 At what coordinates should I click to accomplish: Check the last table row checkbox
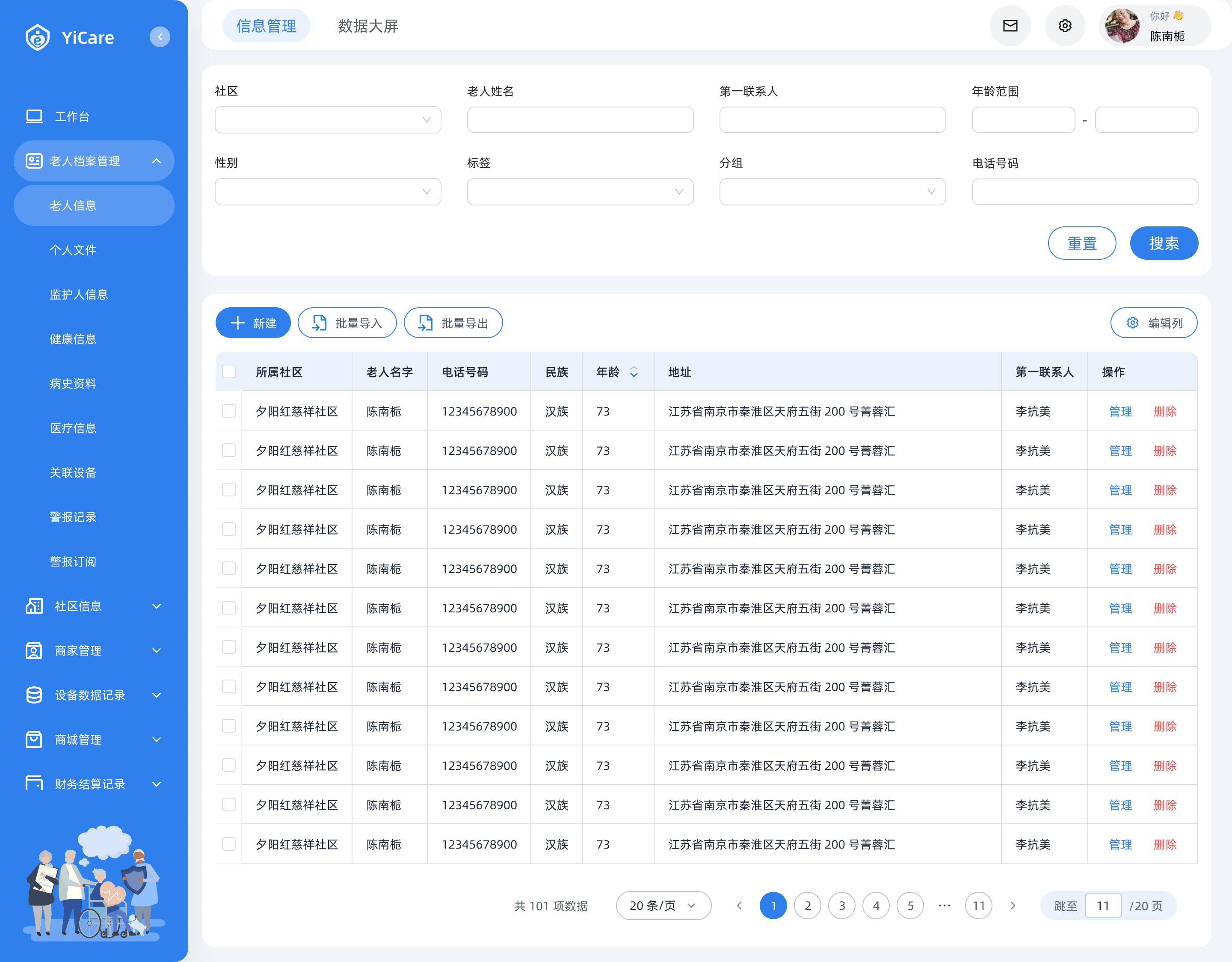point(228,844)
